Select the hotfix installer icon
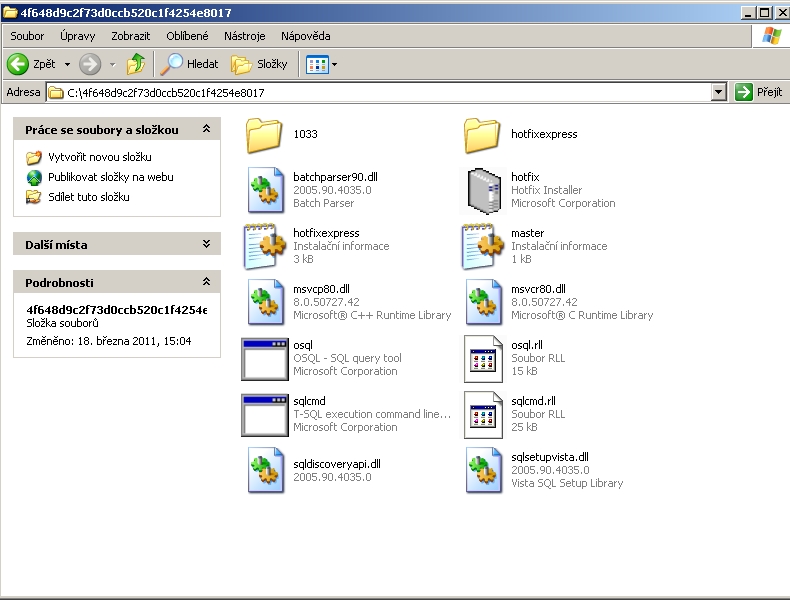This screenshot has width=790, height=600. (483, 191)
